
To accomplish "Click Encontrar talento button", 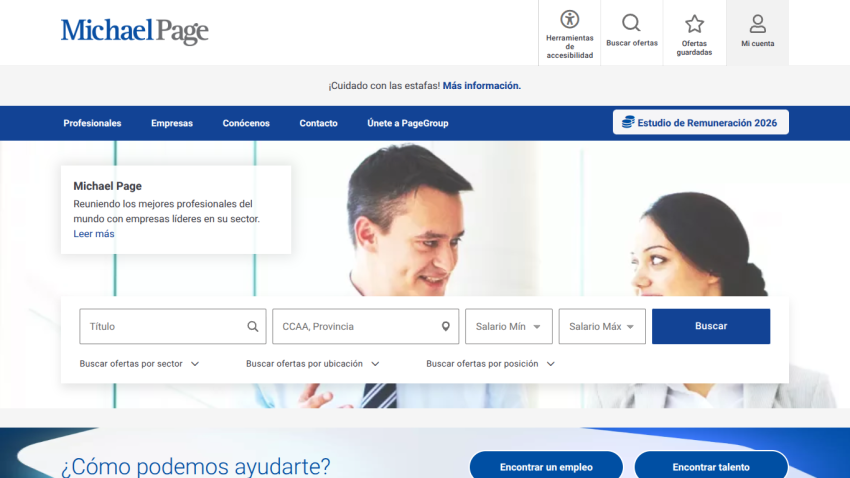I will (x=711, y=466).
